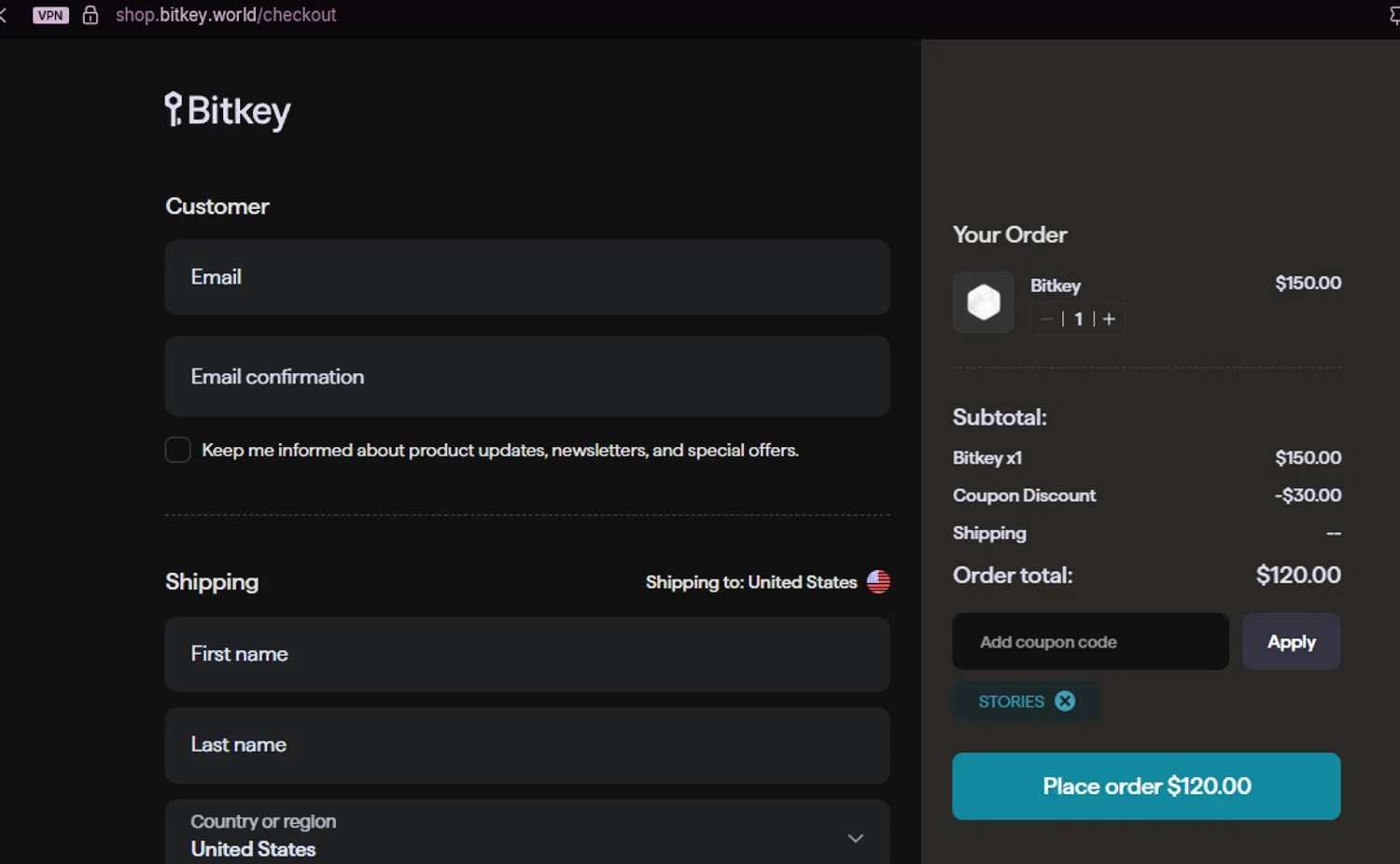Viewport: 1400px width, 864px height.
Task: Click the VPN badge in address bar
Action: [x=50, y=15]
